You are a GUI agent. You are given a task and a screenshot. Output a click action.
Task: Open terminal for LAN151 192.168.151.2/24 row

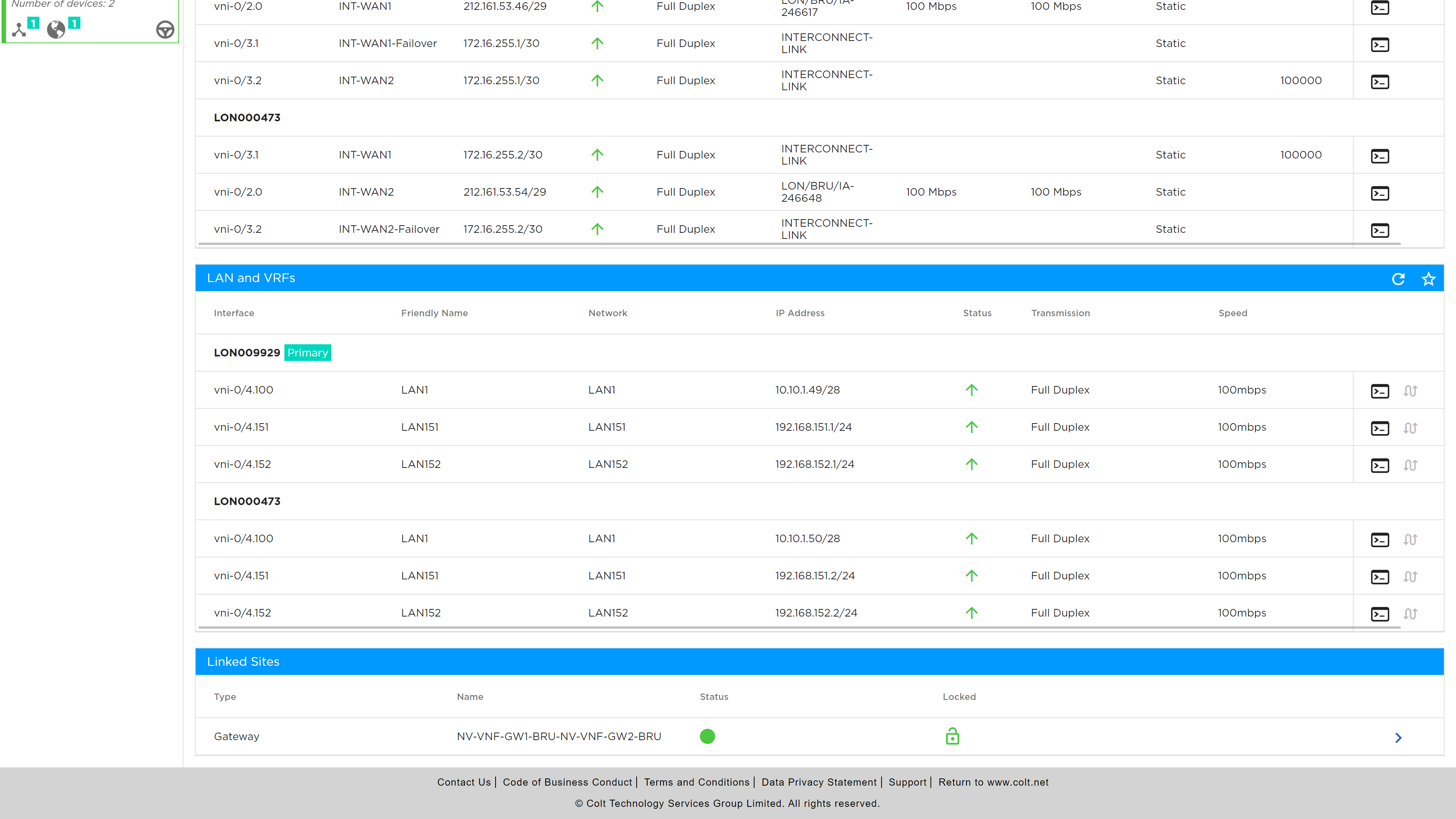(x=1380, y=577)
